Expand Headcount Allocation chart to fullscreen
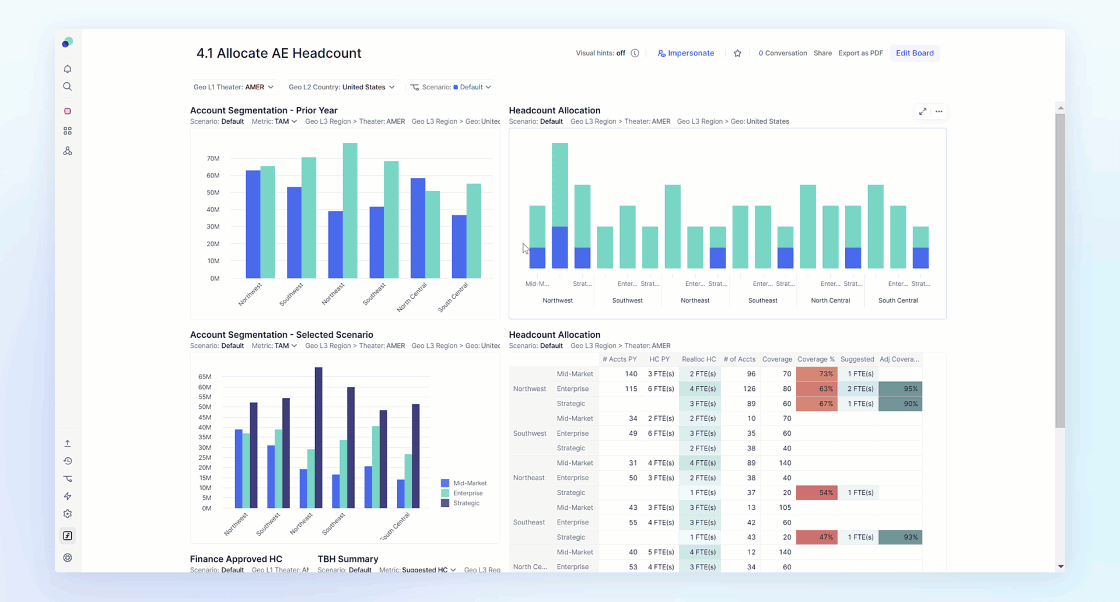 (x=922, y=111)
